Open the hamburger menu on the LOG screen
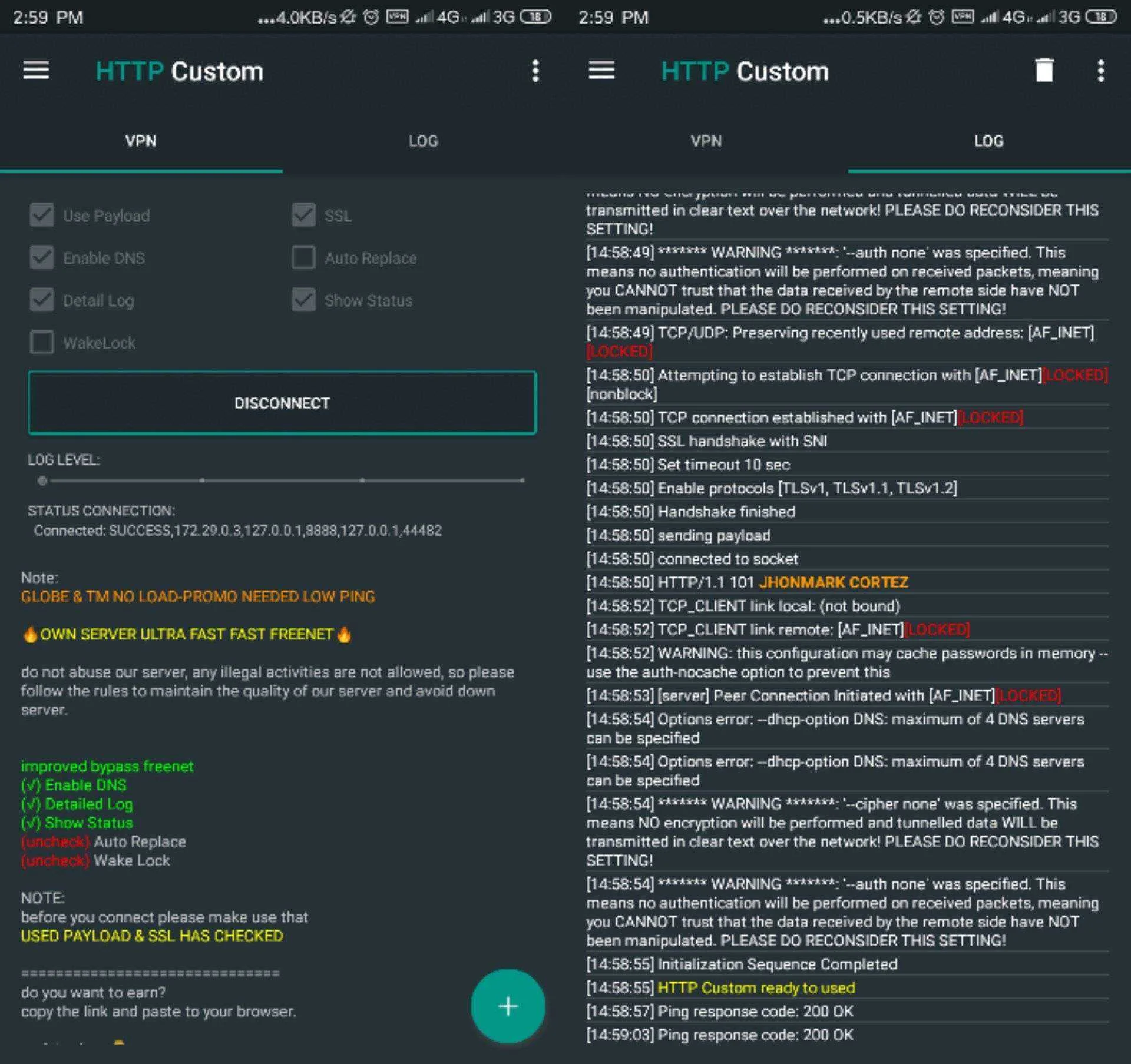The image size is (1131, 1064). coord(601,71)
